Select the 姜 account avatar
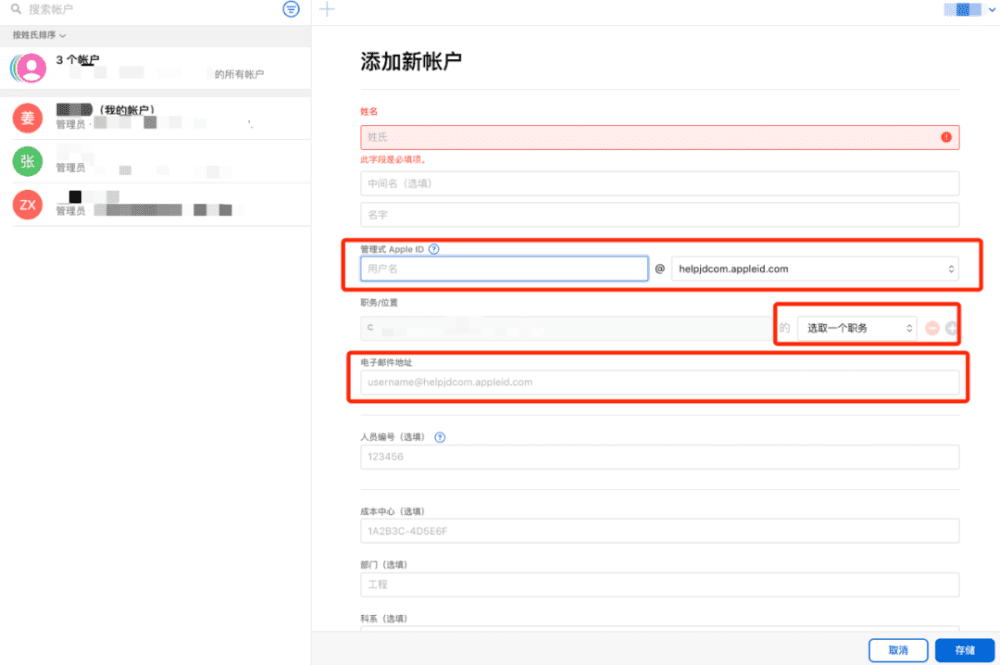The height and width of the screenshot is (665, 1000). pyautogui.click(x=27, y=118)
